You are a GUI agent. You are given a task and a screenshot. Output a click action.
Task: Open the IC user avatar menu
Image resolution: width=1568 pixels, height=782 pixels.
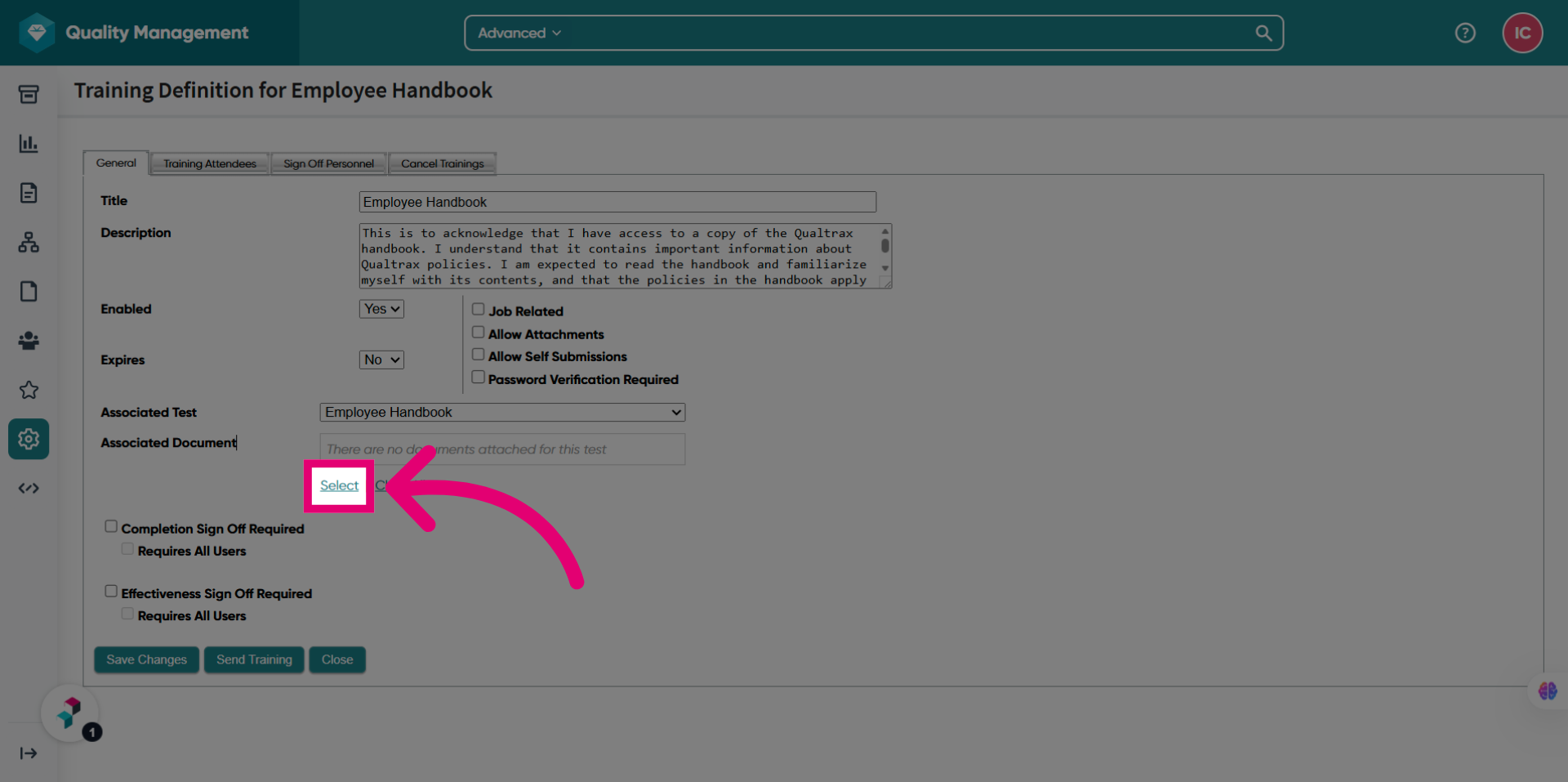1522,33
